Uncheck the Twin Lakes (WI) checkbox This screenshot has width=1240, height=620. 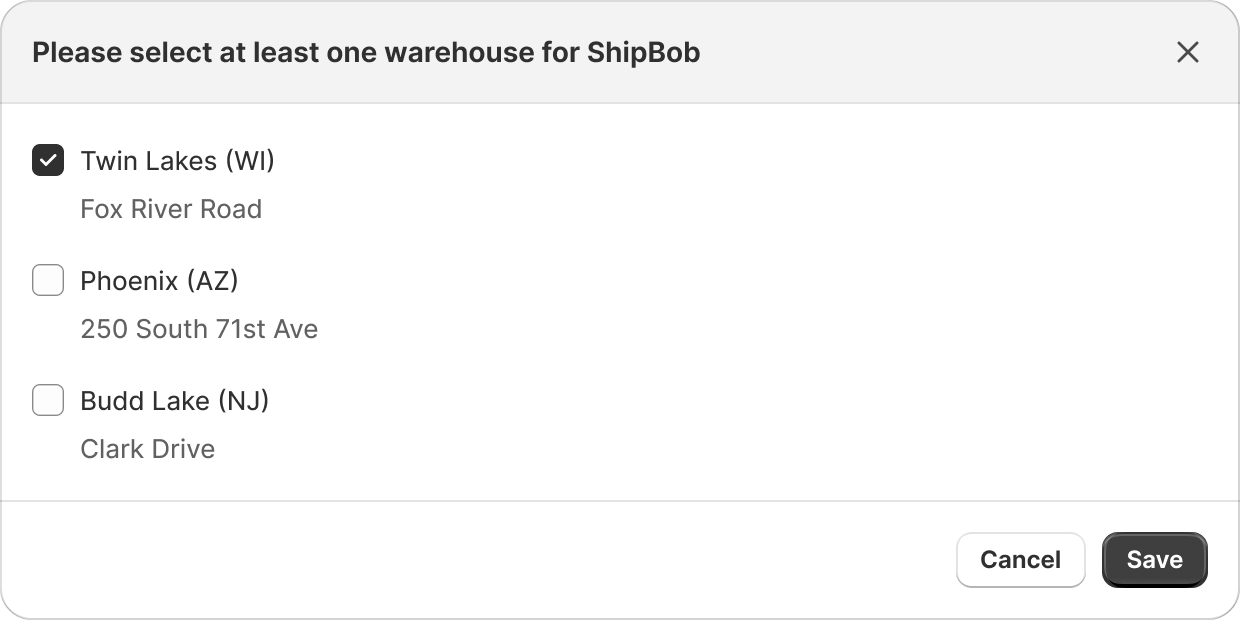tap(48, 160)
